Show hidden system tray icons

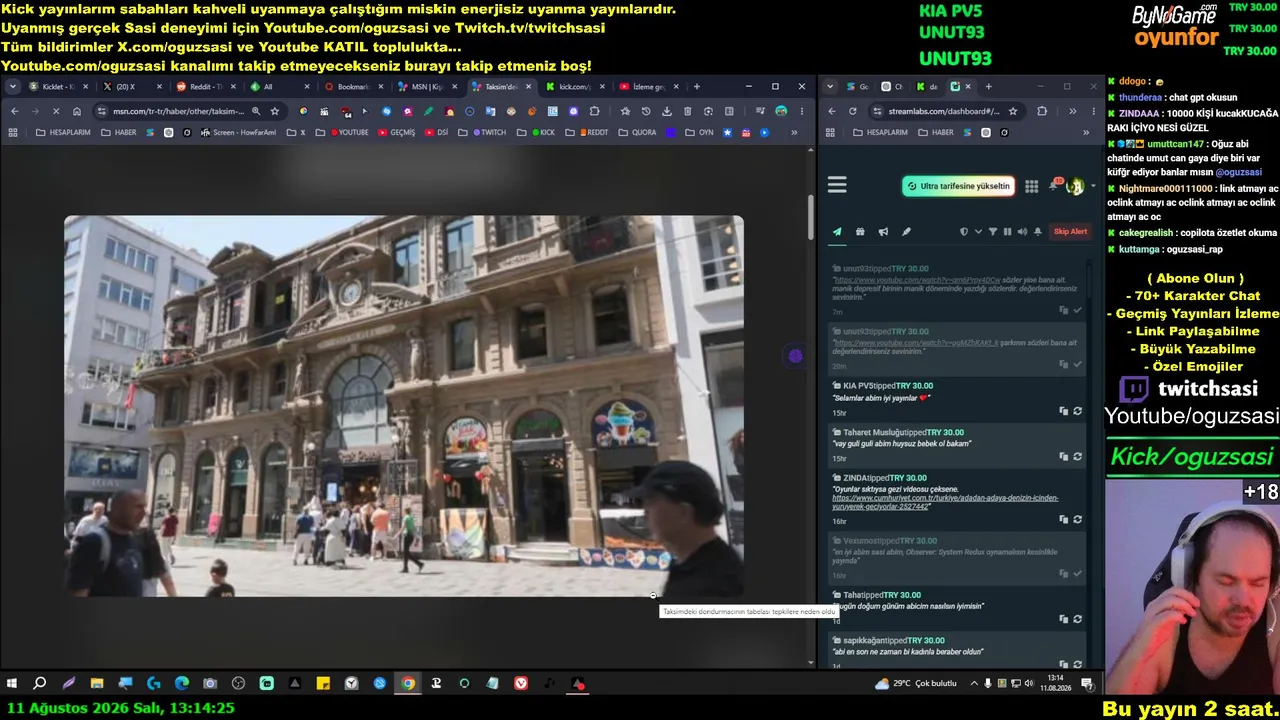(975, 684)
